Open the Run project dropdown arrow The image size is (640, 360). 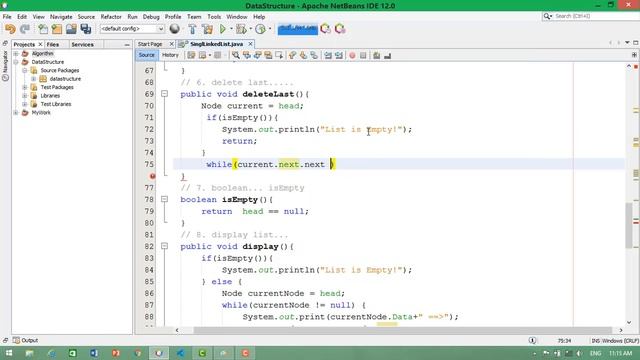231,29
